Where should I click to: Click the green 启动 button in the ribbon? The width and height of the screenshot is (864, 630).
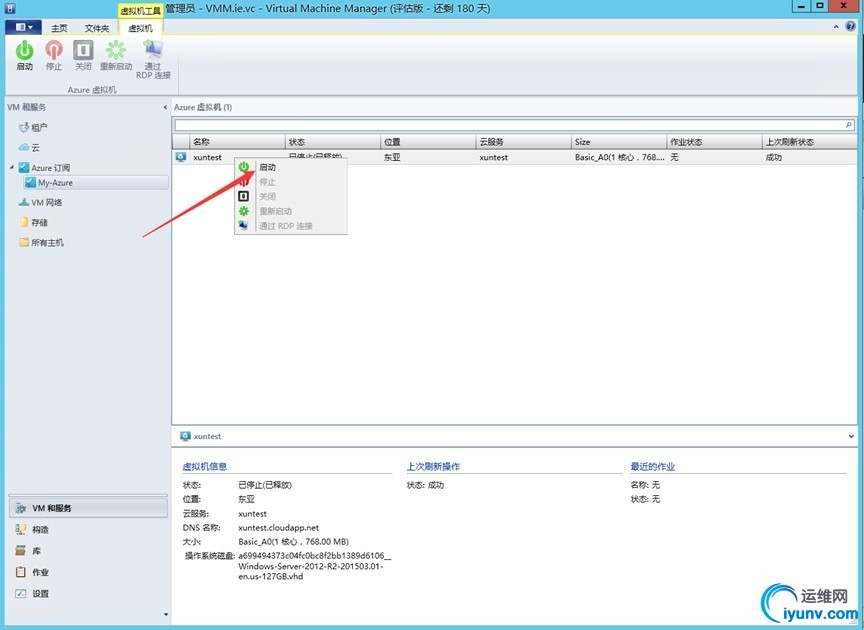(24, 55)
